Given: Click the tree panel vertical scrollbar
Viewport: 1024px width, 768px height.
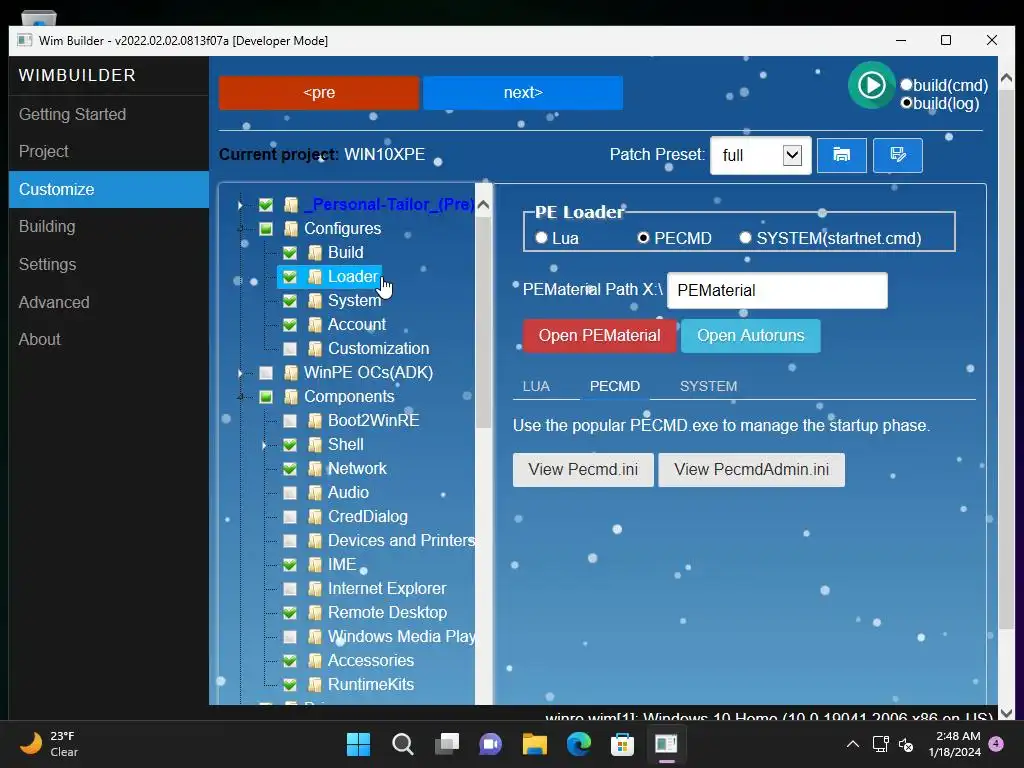Looking at the screenshot, I should (x=483, y=323).
